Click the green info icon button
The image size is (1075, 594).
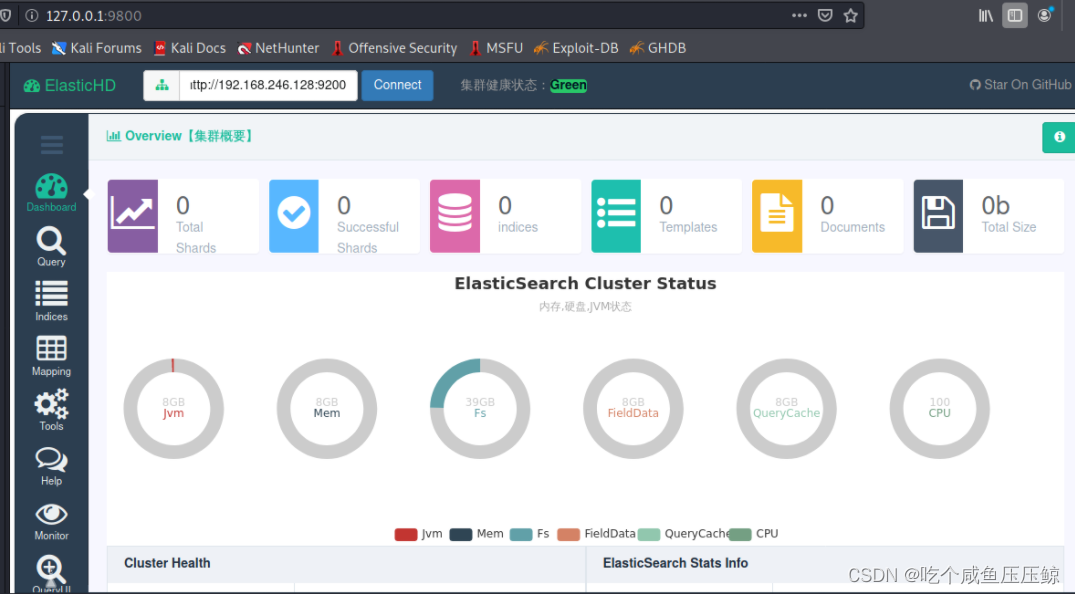(1059, 137)
